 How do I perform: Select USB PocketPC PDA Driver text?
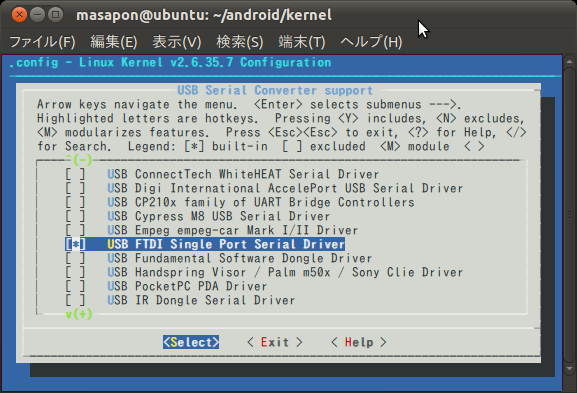click(187, 286)
